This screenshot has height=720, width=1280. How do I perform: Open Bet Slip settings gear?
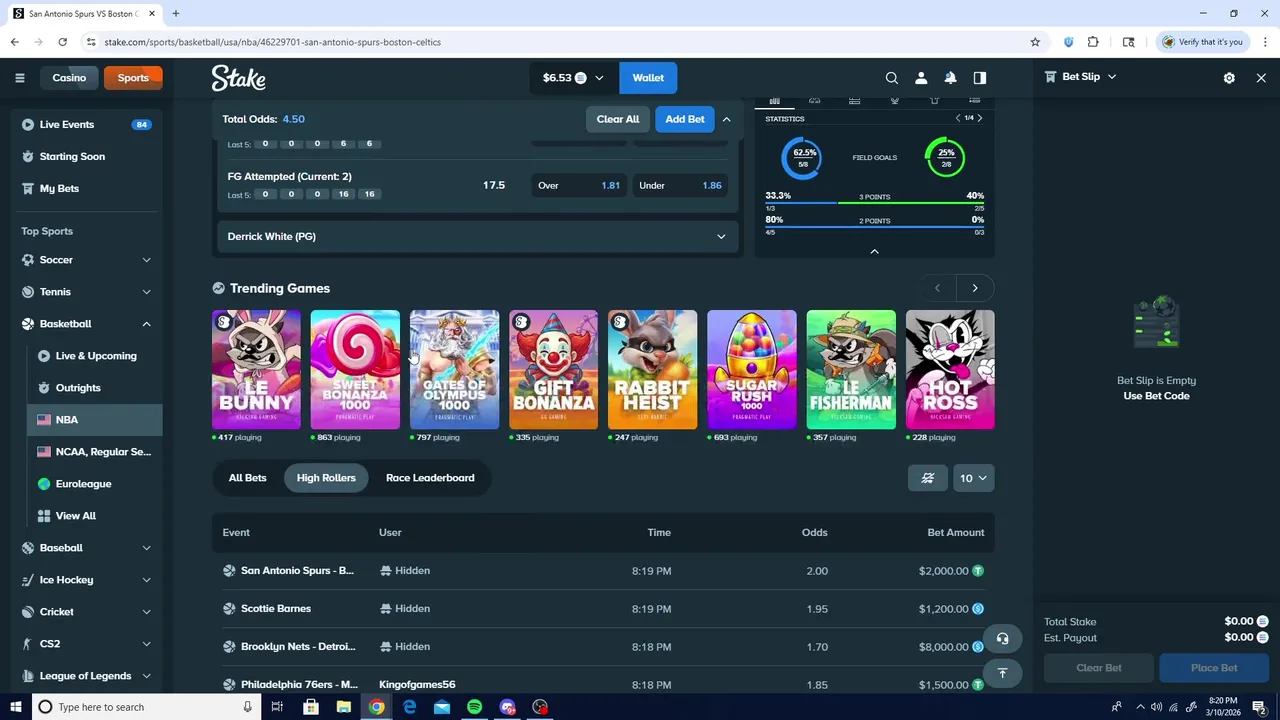pyautogui.click(x=1229, y=77)
